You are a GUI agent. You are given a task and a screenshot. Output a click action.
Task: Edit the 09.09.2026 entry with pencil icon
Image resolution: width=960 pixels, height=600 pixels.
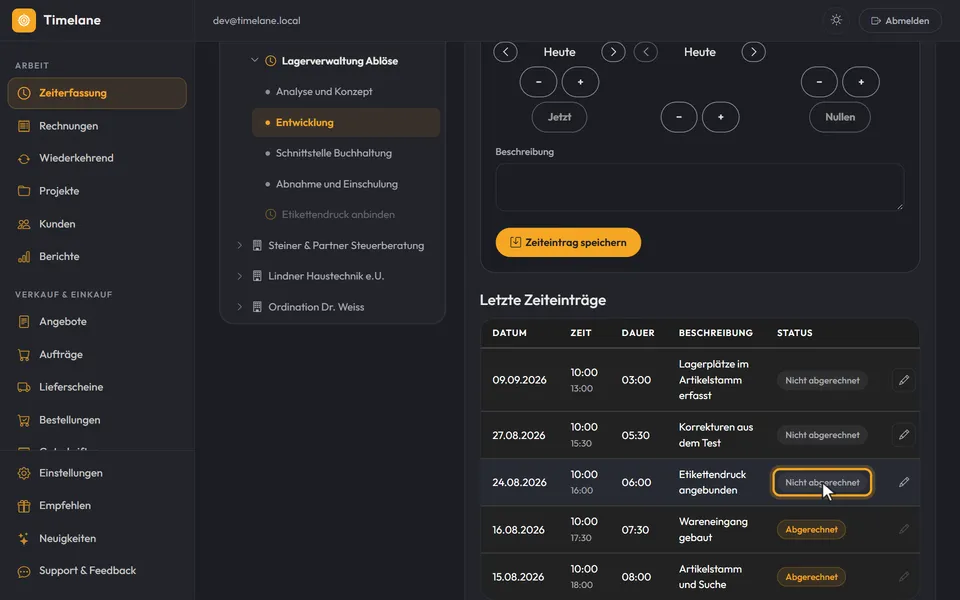coord(904,380)
